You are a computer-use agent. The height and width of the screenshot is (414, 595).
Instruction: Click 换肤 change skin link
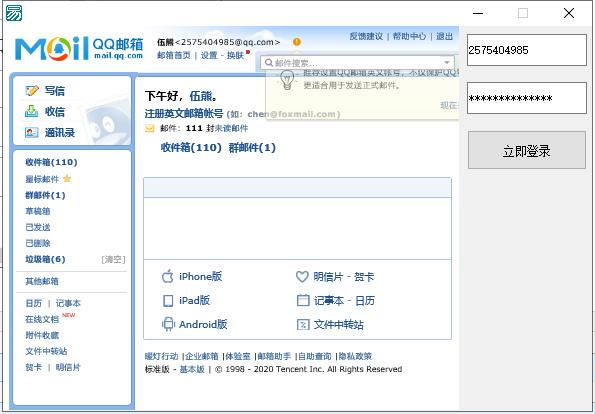pos(235,55)
